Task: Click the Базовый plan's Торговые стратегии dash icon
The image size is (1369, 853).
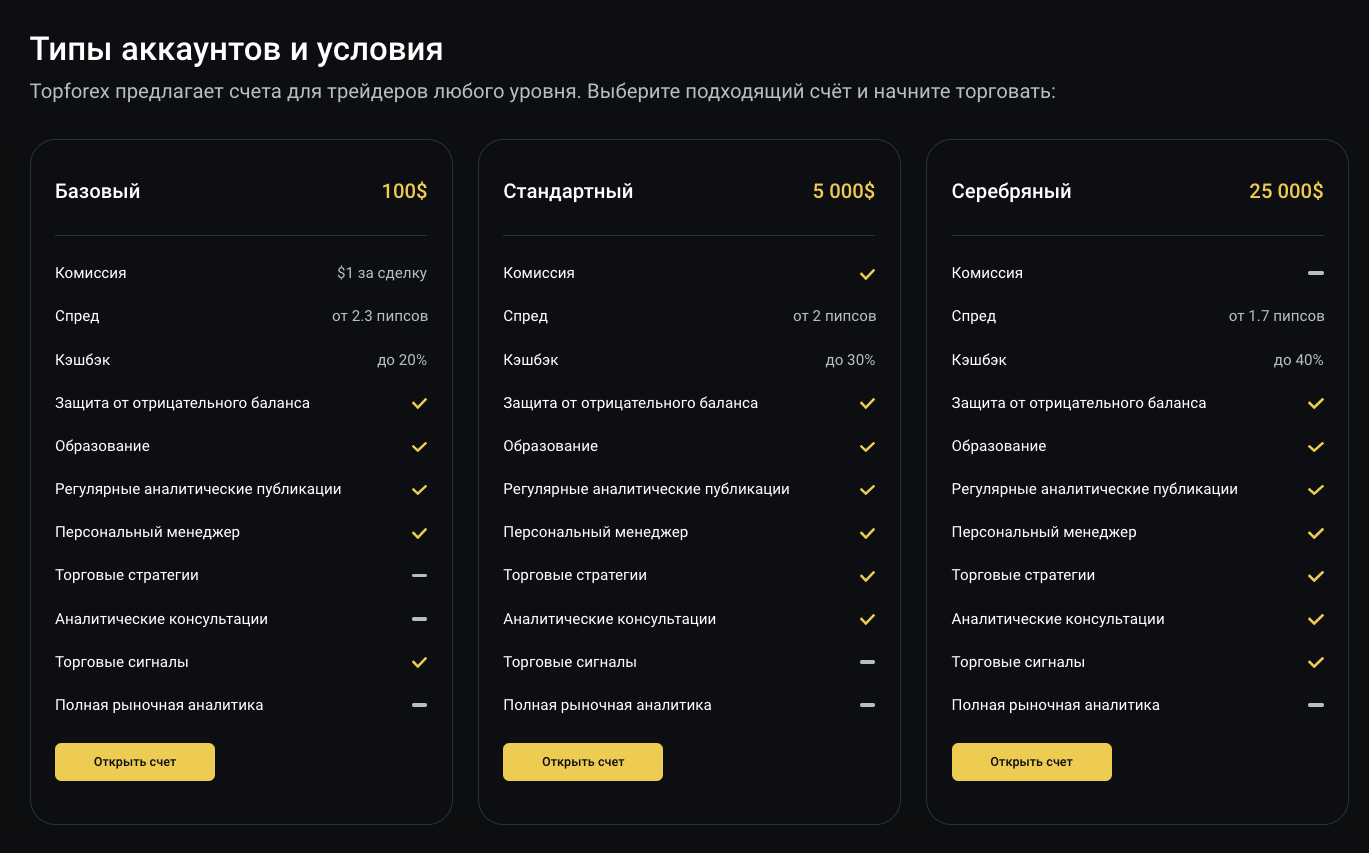Action: click(x=419, y=576)
